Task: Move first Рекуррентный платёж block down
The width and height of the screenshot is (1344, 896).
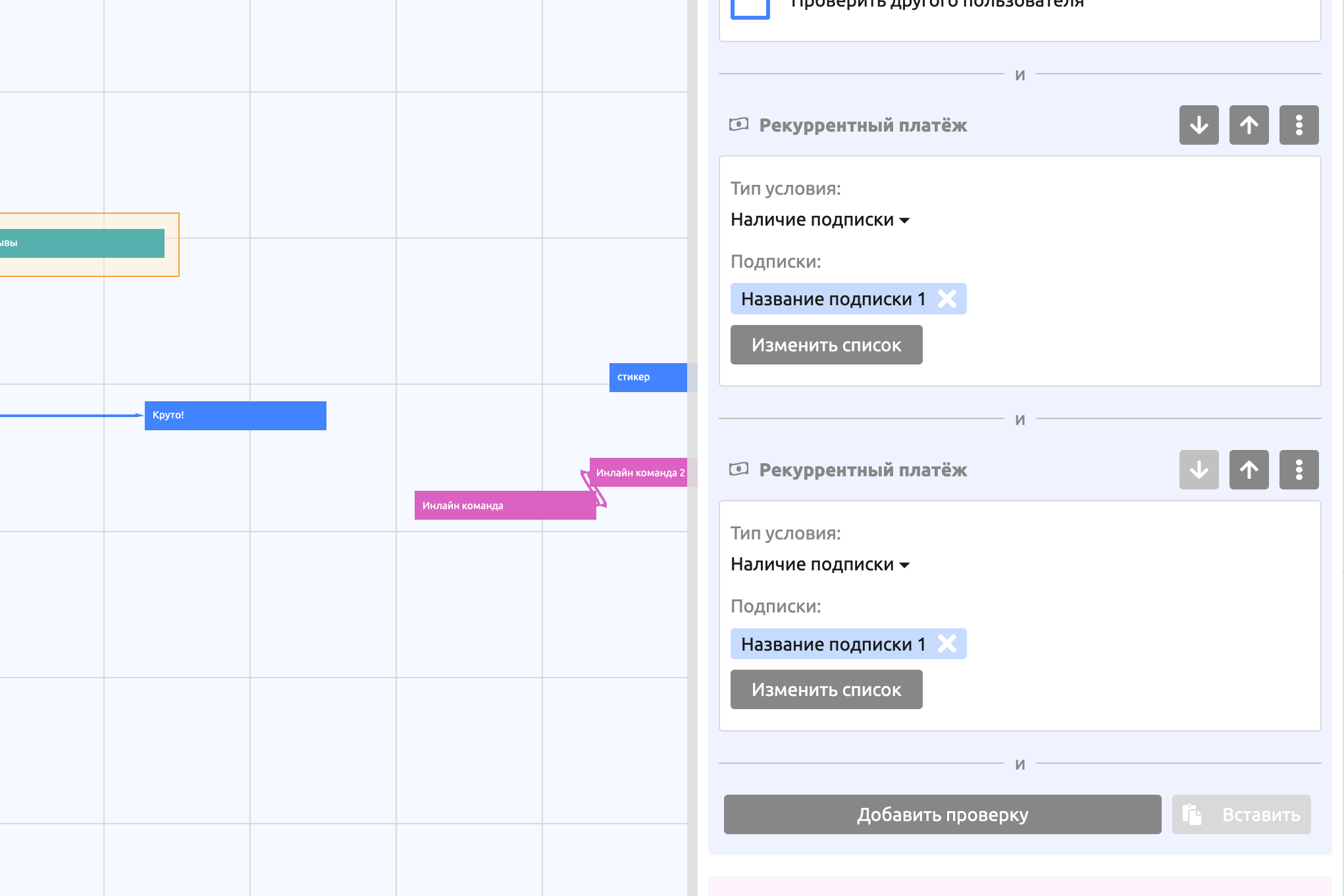Action: pyautogui.click(x=1199, y=125)
